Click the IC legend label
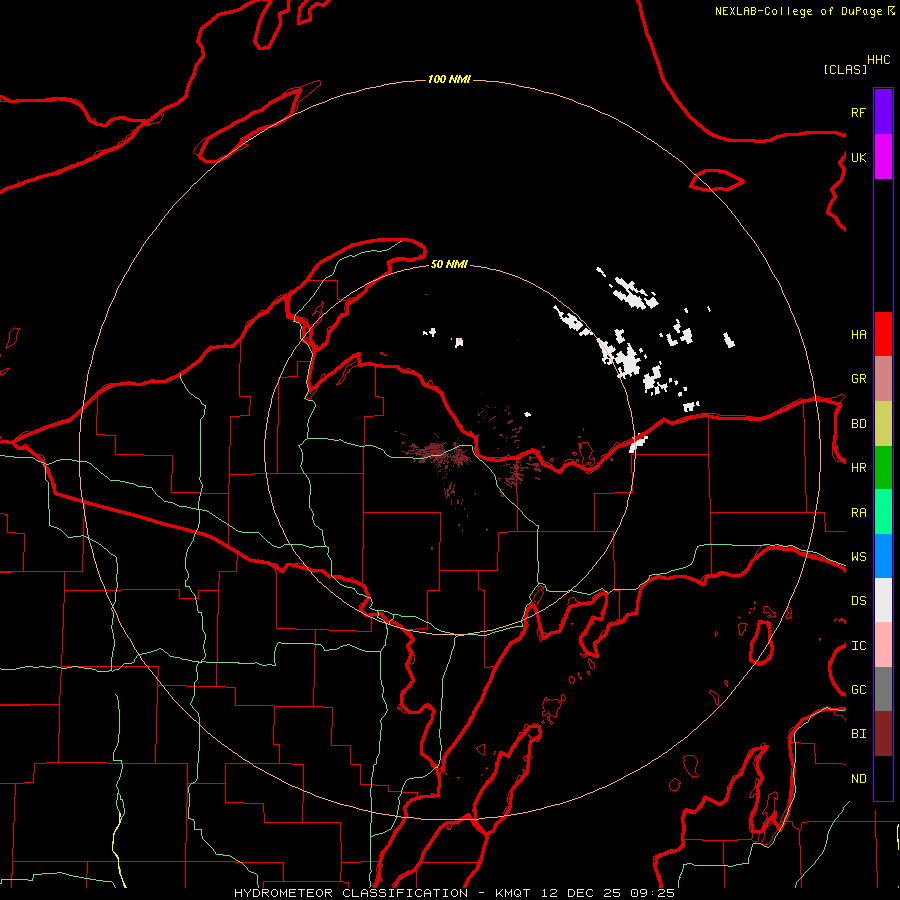This screenshot has height=900, width=900. [x=858, y=646]
